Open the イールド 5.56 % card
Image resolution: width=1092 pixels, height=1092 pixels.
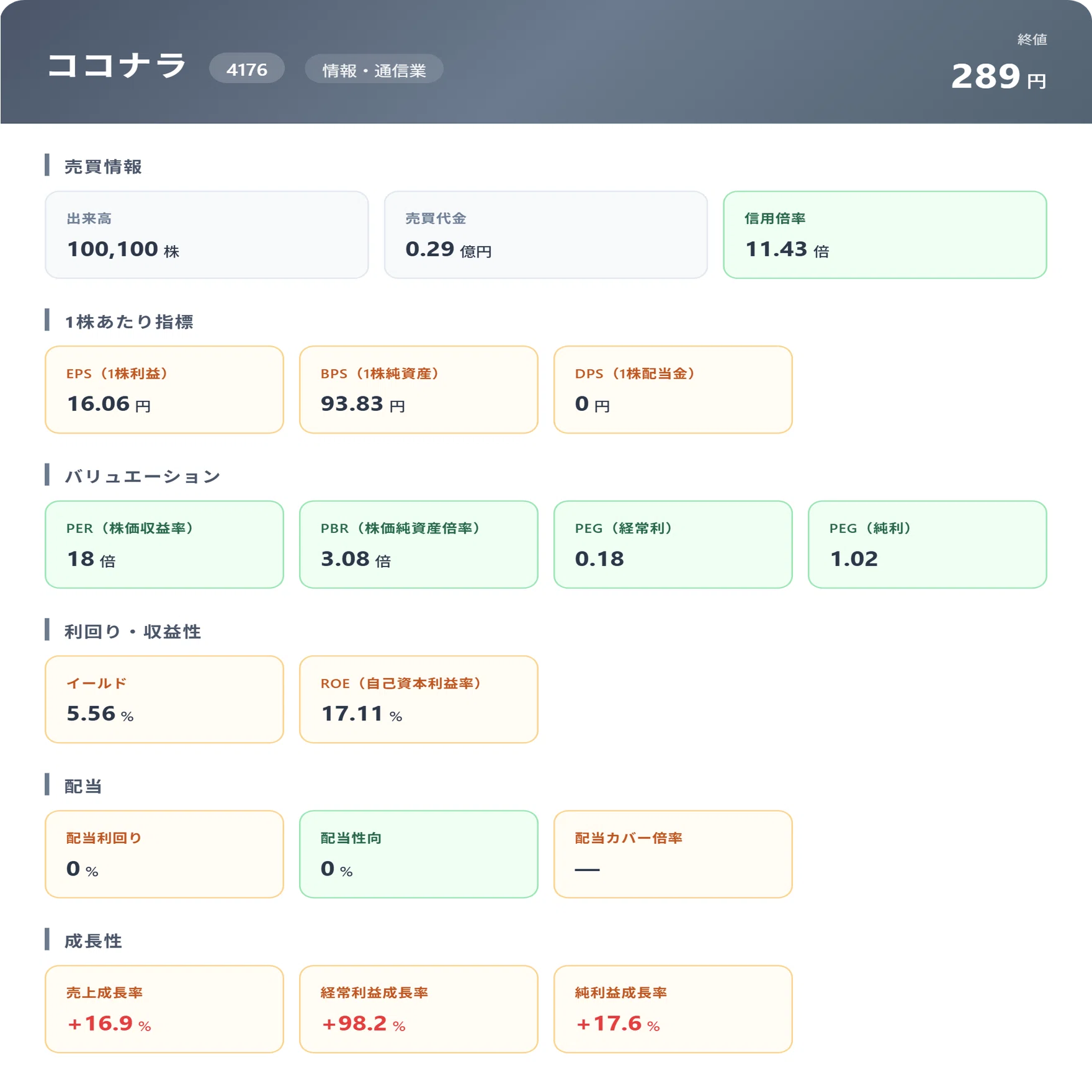pos(164,699)
